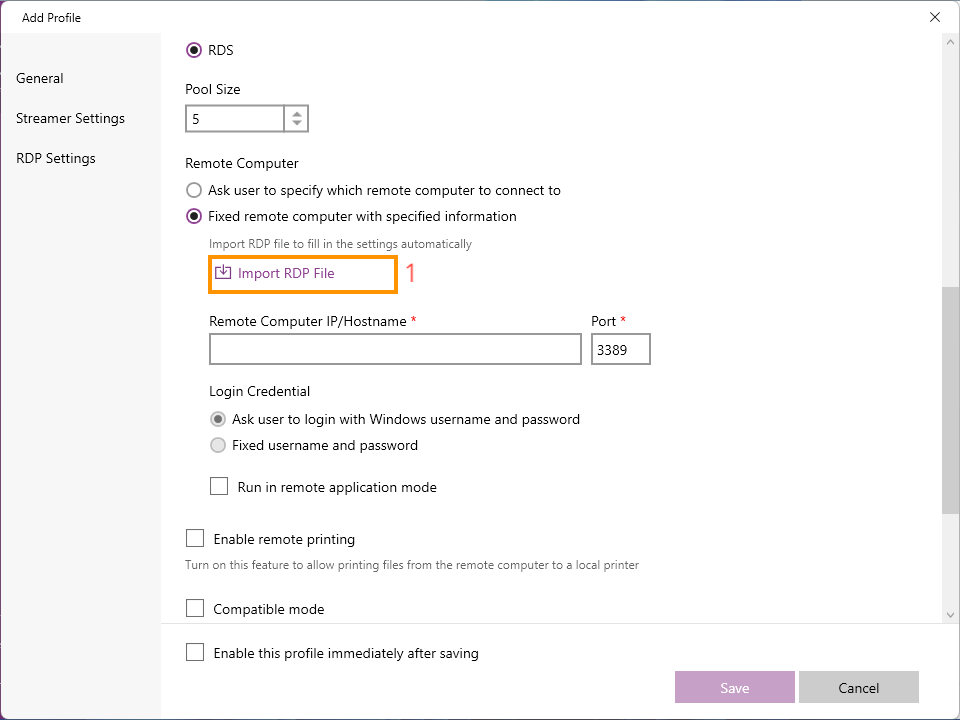Toggle Compatible mode checkbox
The image size is (960, 720).
pos(195,609)
